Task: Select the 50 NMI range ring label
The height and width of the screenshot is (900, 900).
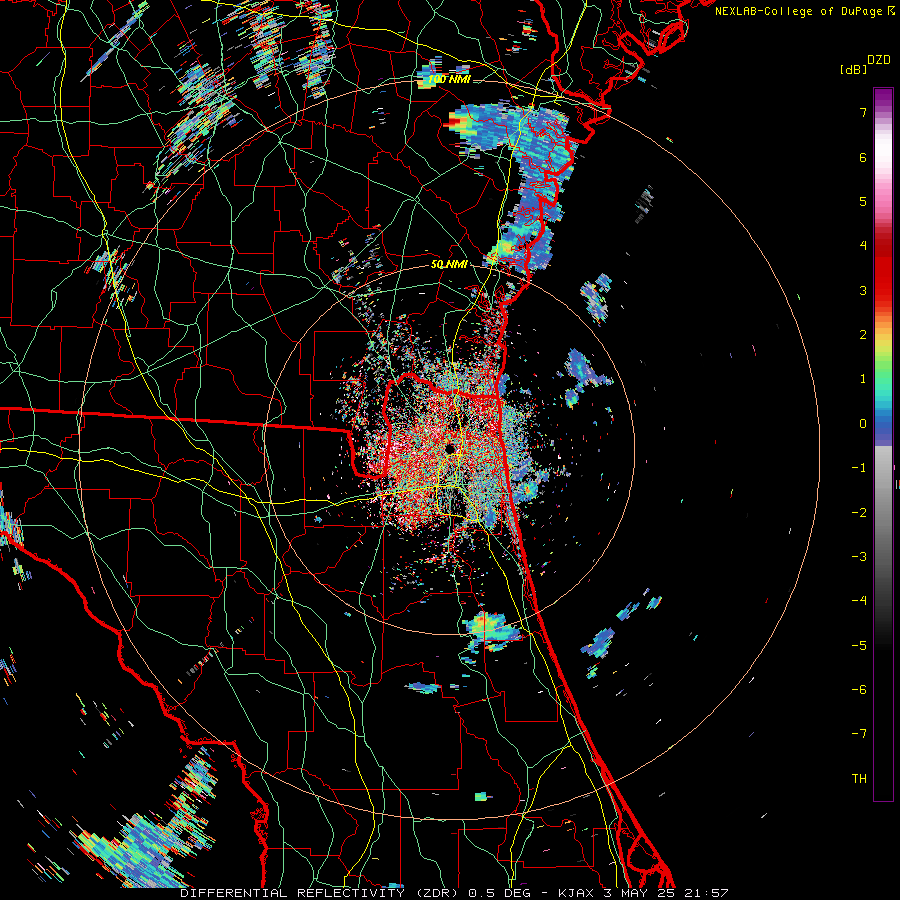Action: coord(449,264)
